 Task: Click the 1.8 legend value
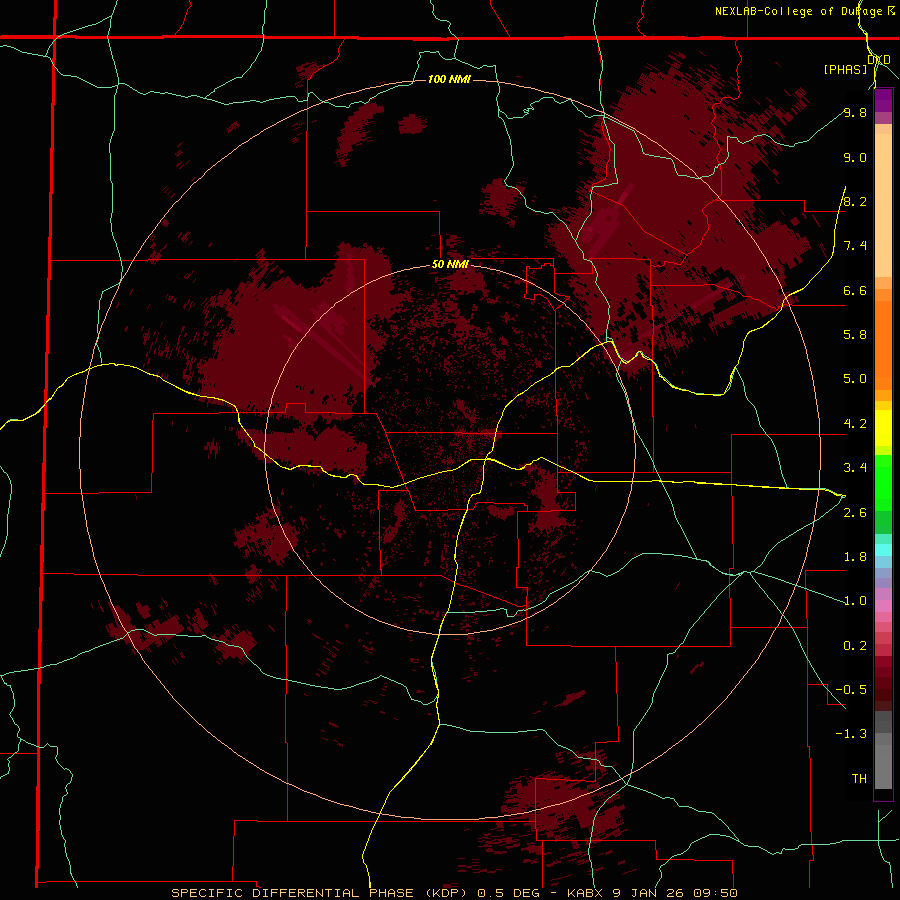tap(855, 557)
